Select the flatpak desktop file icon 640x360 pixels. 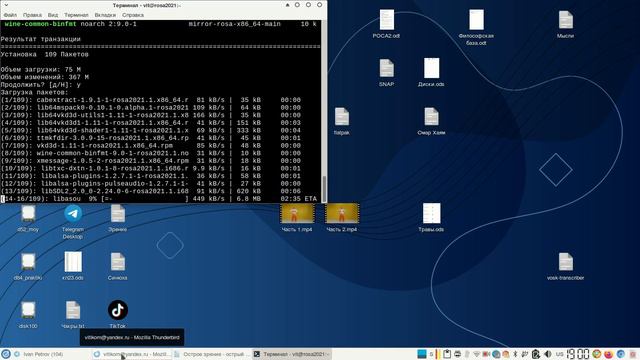[x=341, y=121]
